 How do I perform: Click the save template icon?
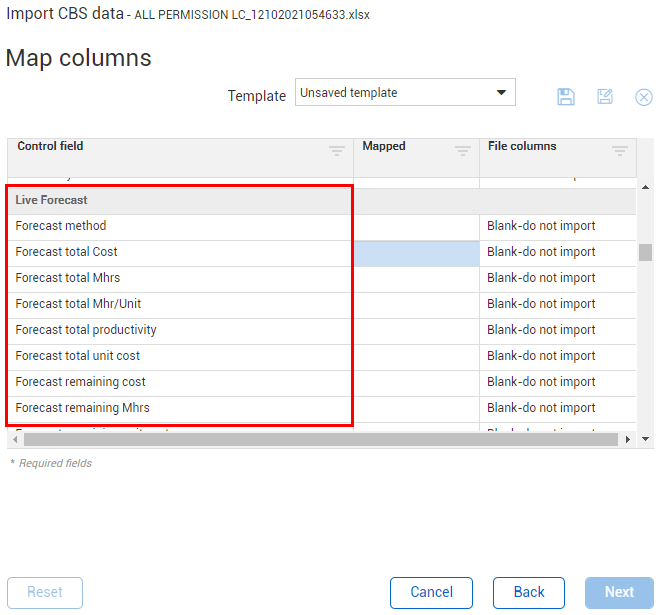coord(566,97)
